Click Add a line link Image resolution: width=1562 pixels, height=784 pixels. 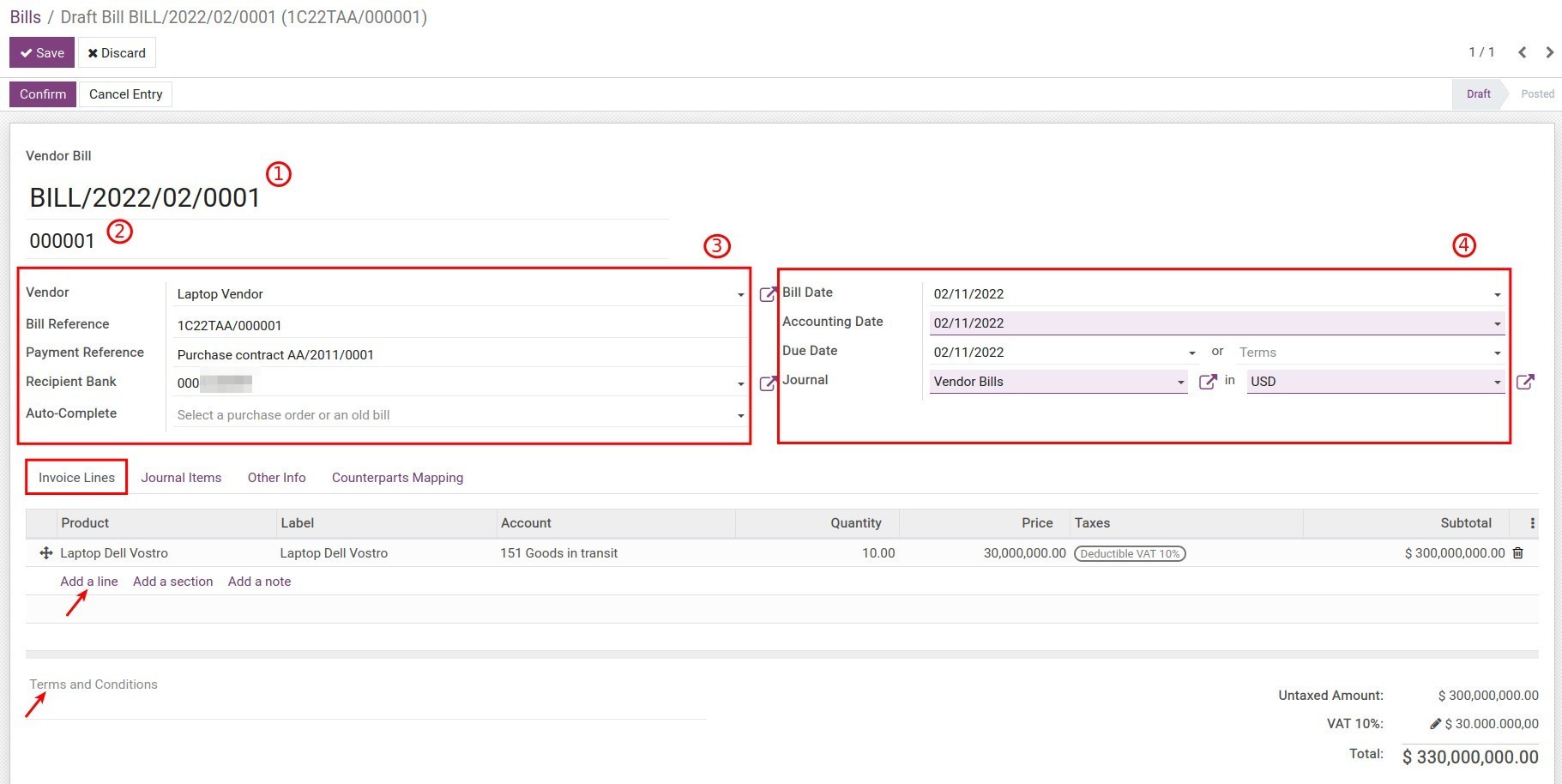89,582
